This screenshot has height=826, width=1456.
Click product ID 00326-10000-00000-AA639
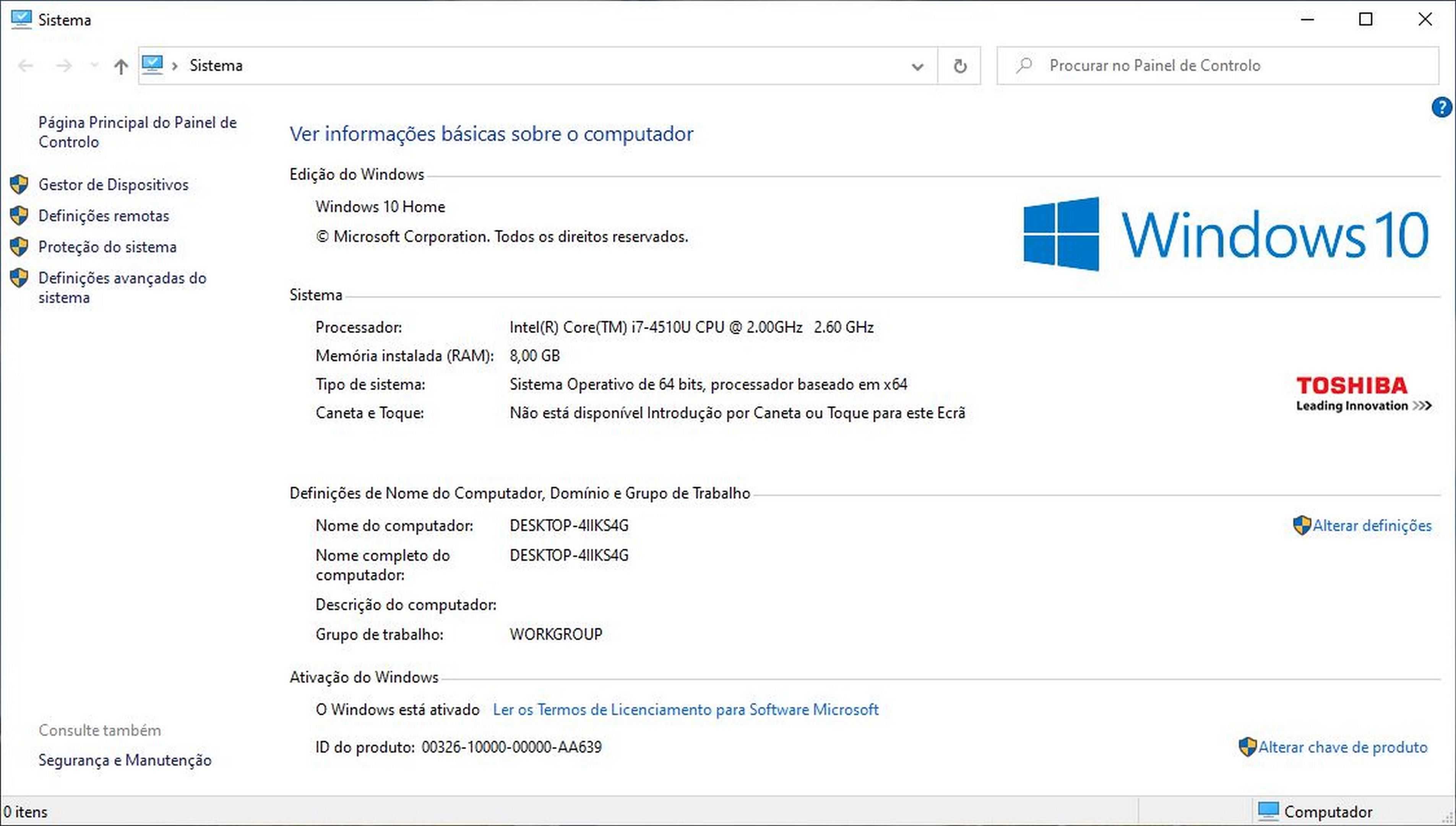click(511, 747)
